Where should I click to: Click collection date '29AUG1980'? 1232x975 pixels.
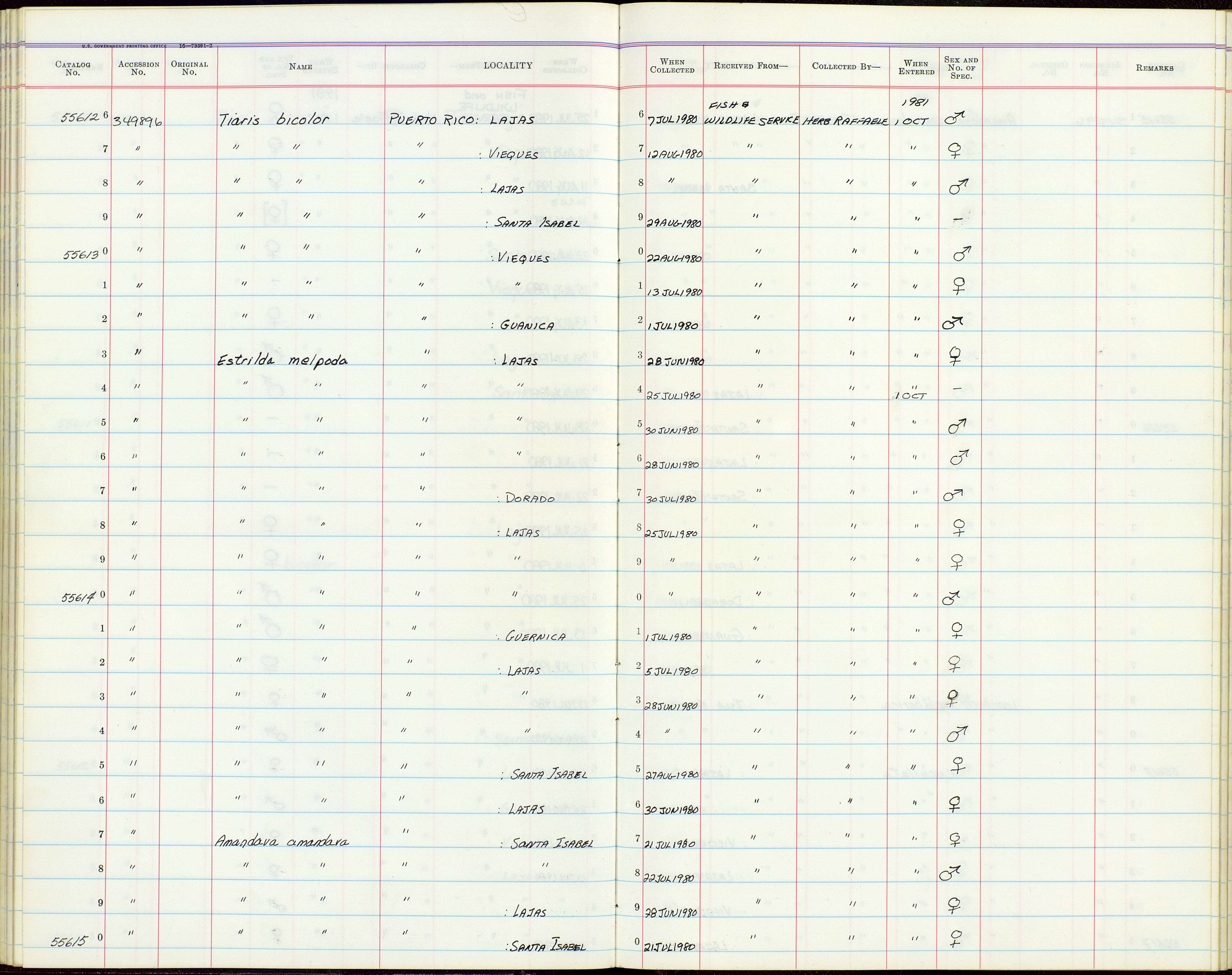click(674, 223)
